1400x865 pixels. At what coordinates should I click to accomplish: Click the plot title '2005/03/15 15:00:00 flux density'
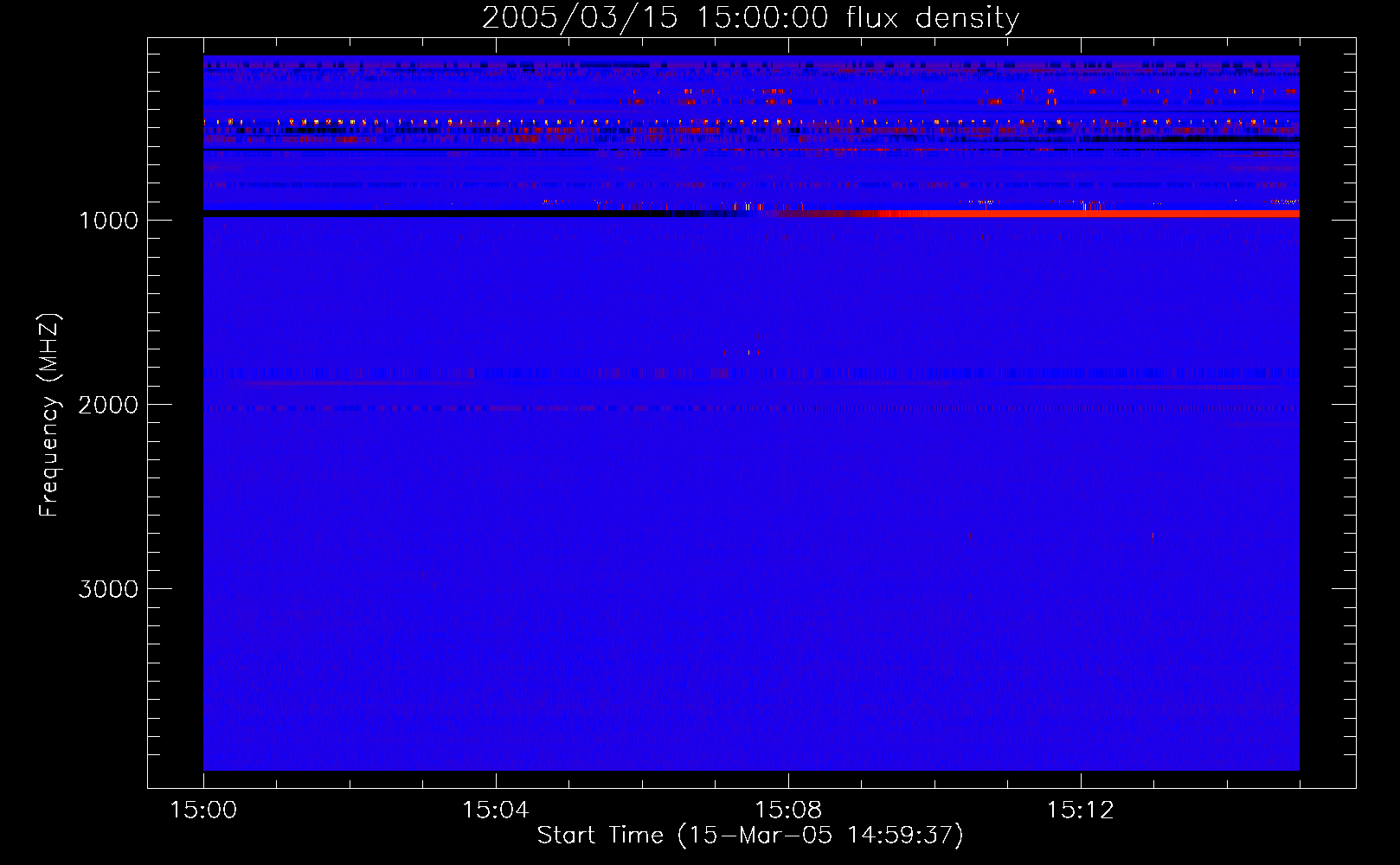pos(750,17)
